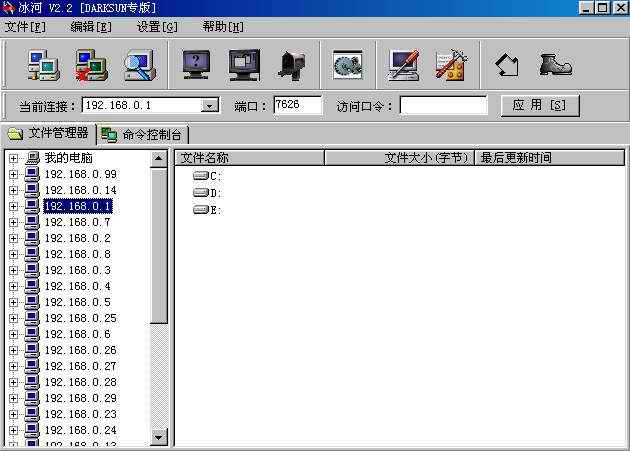Image resolution: width=630 pixels, height=451 pixels.
Task: Open the 文件[F] menu
Action: click(25, 27)
